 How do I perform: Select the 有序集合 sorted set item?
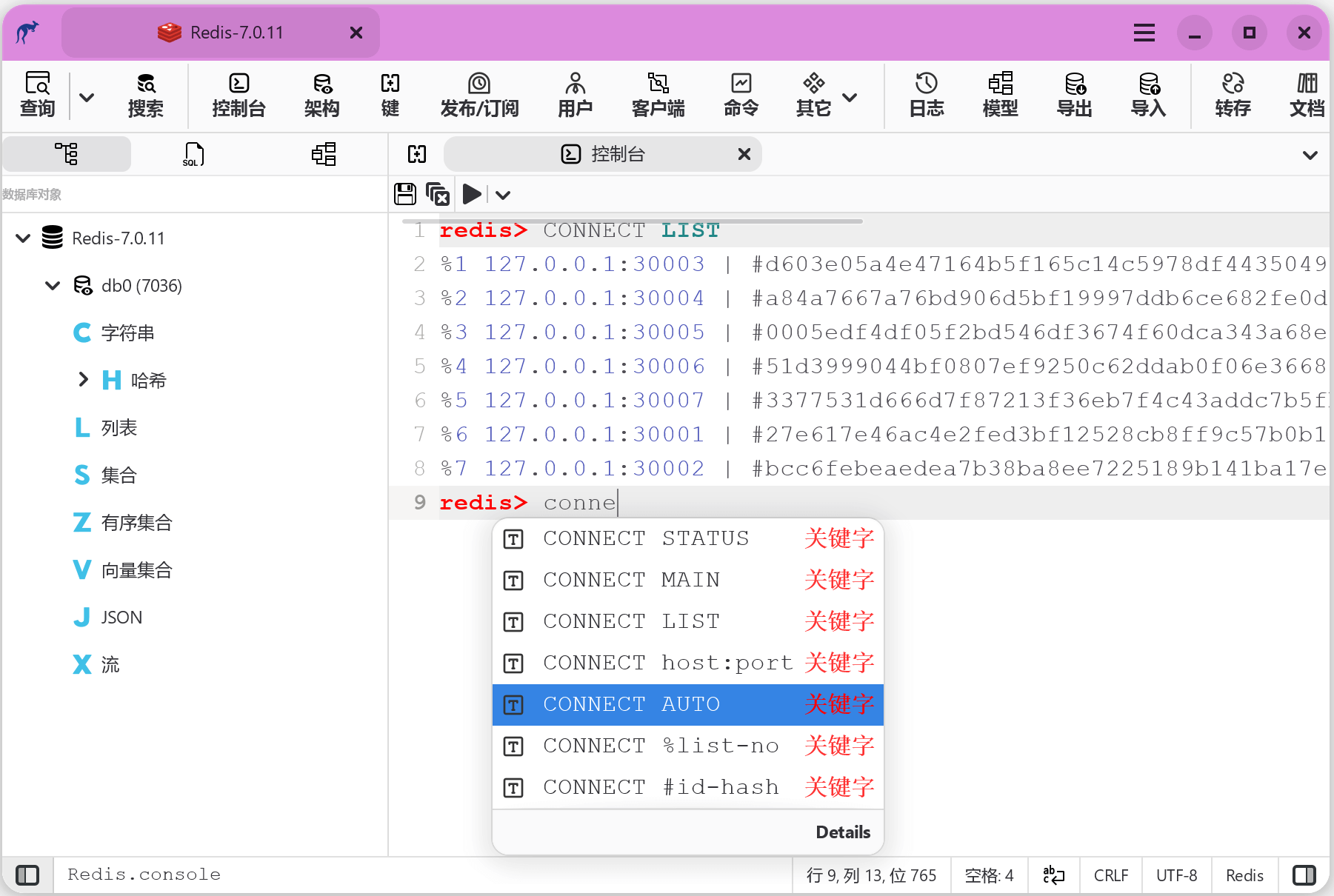click(x=136, y=523)
